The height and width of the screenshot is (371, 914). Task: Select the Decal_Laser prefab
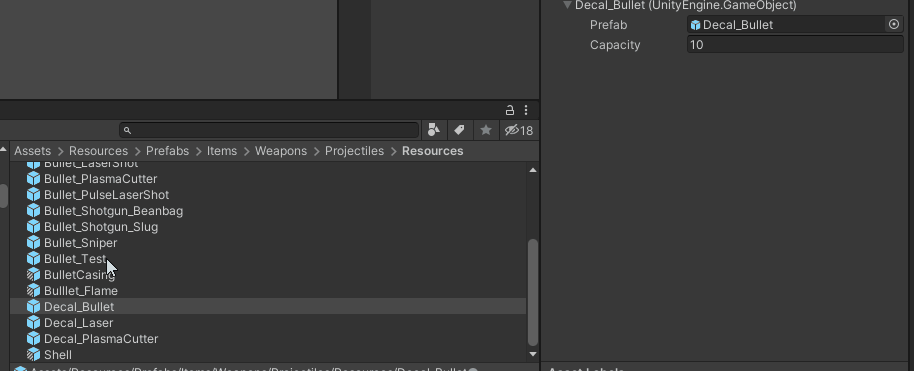70,323
